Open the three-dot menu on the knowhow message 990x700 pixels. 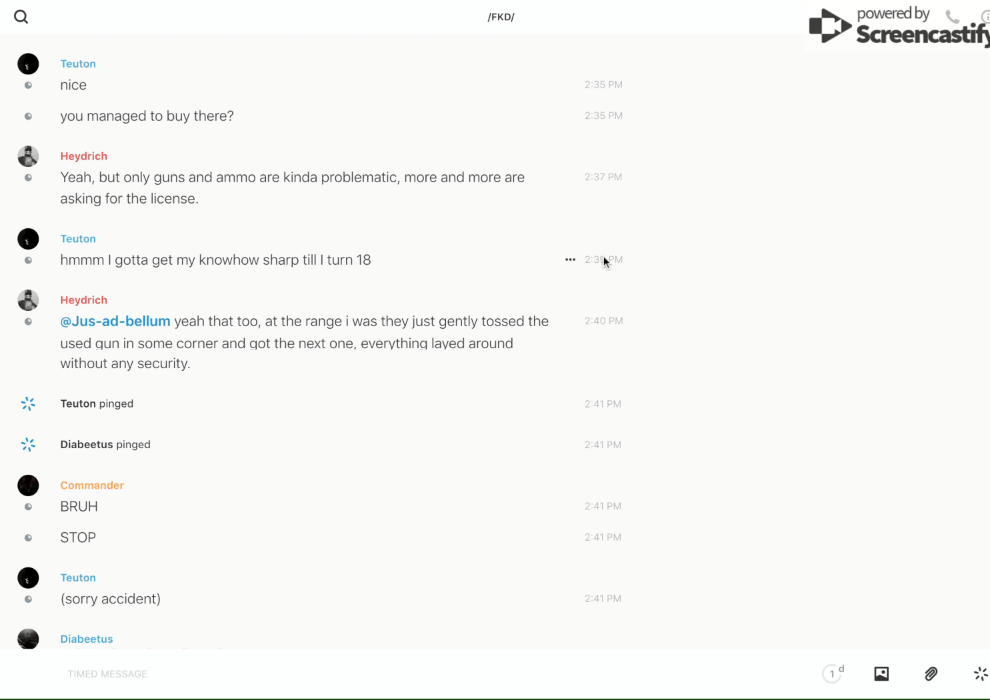[x=570, y=260]
